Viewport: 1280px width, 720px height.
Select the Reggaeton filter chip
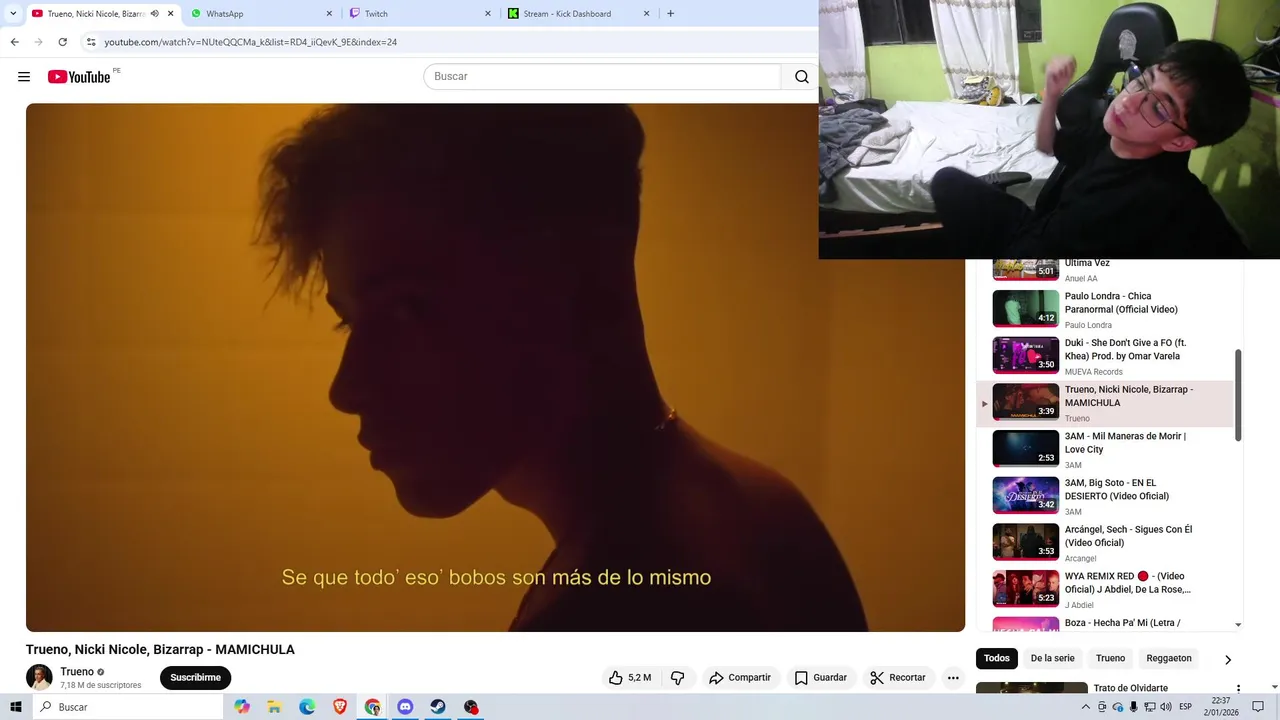[1169, 658]
